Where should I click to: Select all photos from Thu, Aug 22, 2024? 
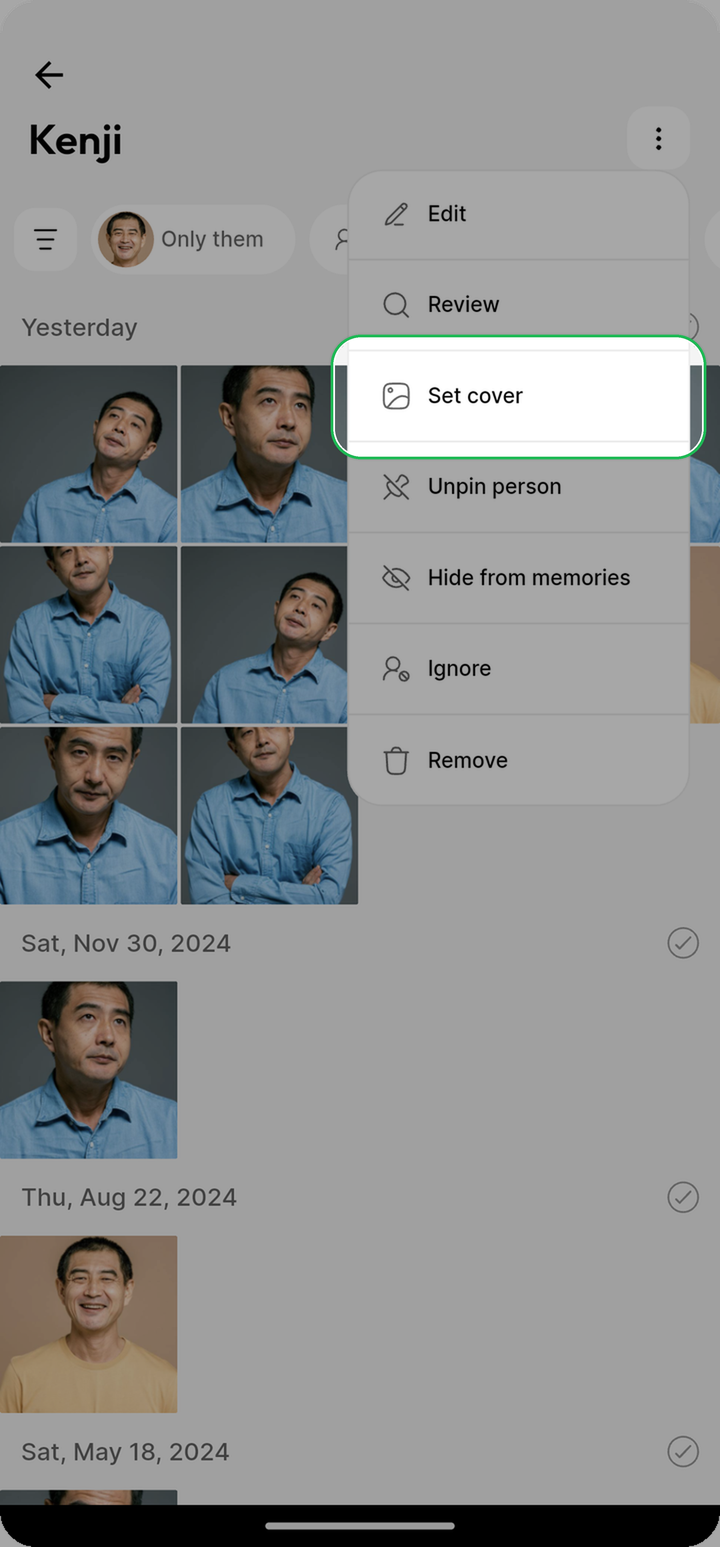683,1197
